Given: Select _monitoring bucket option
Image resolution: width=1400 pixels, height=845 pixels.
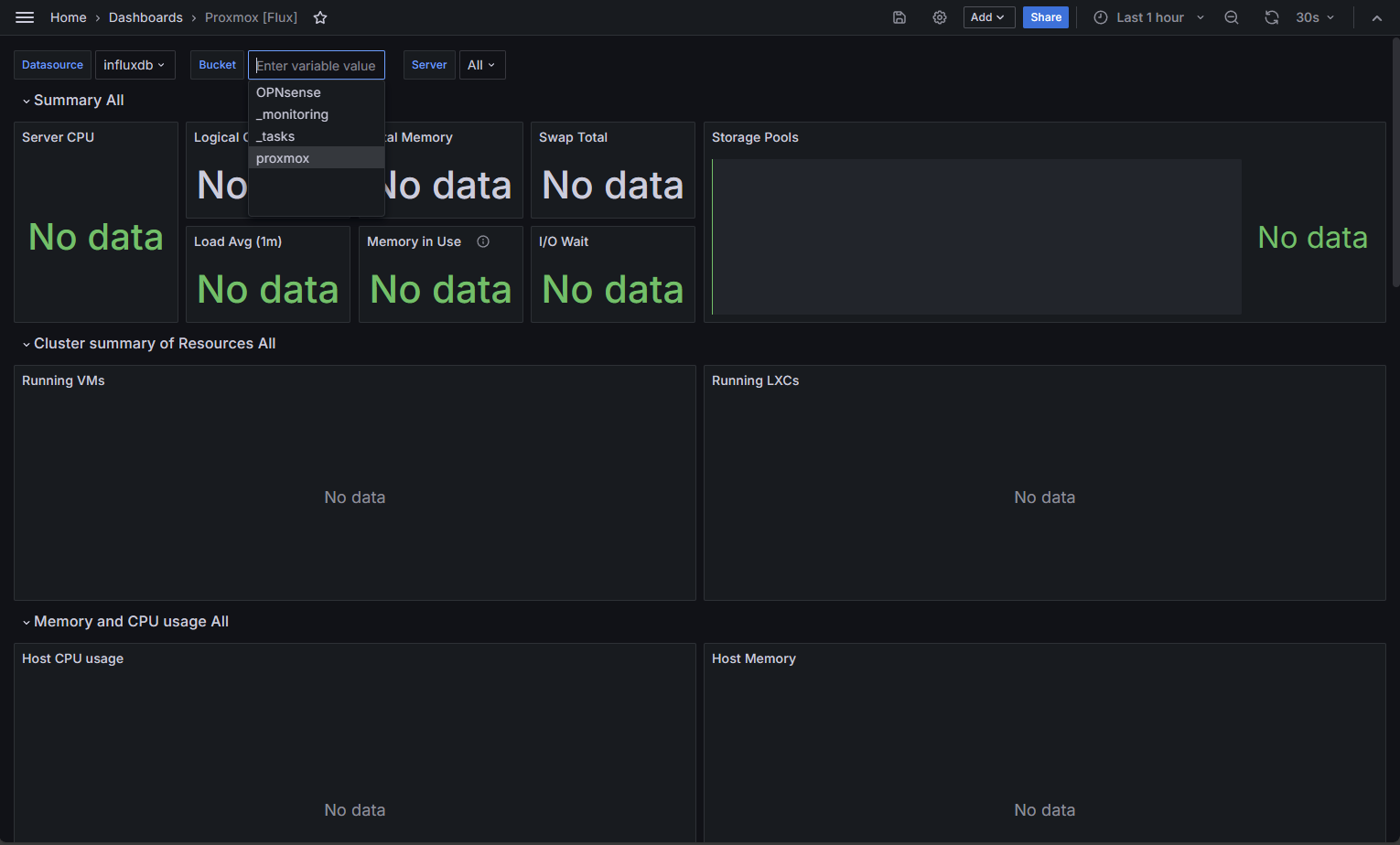Looking at the screenshot, I should pos(316,114).
